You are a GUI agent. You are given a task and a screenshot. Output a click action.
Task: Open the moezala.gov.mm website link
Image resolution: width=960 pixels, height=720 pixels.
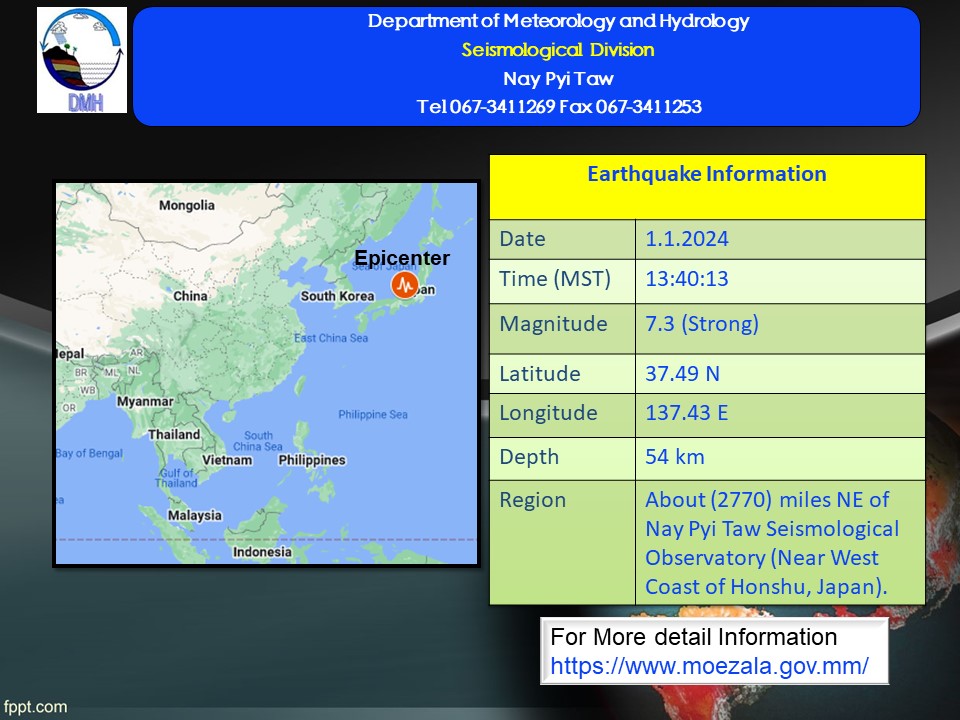point(709,665)
